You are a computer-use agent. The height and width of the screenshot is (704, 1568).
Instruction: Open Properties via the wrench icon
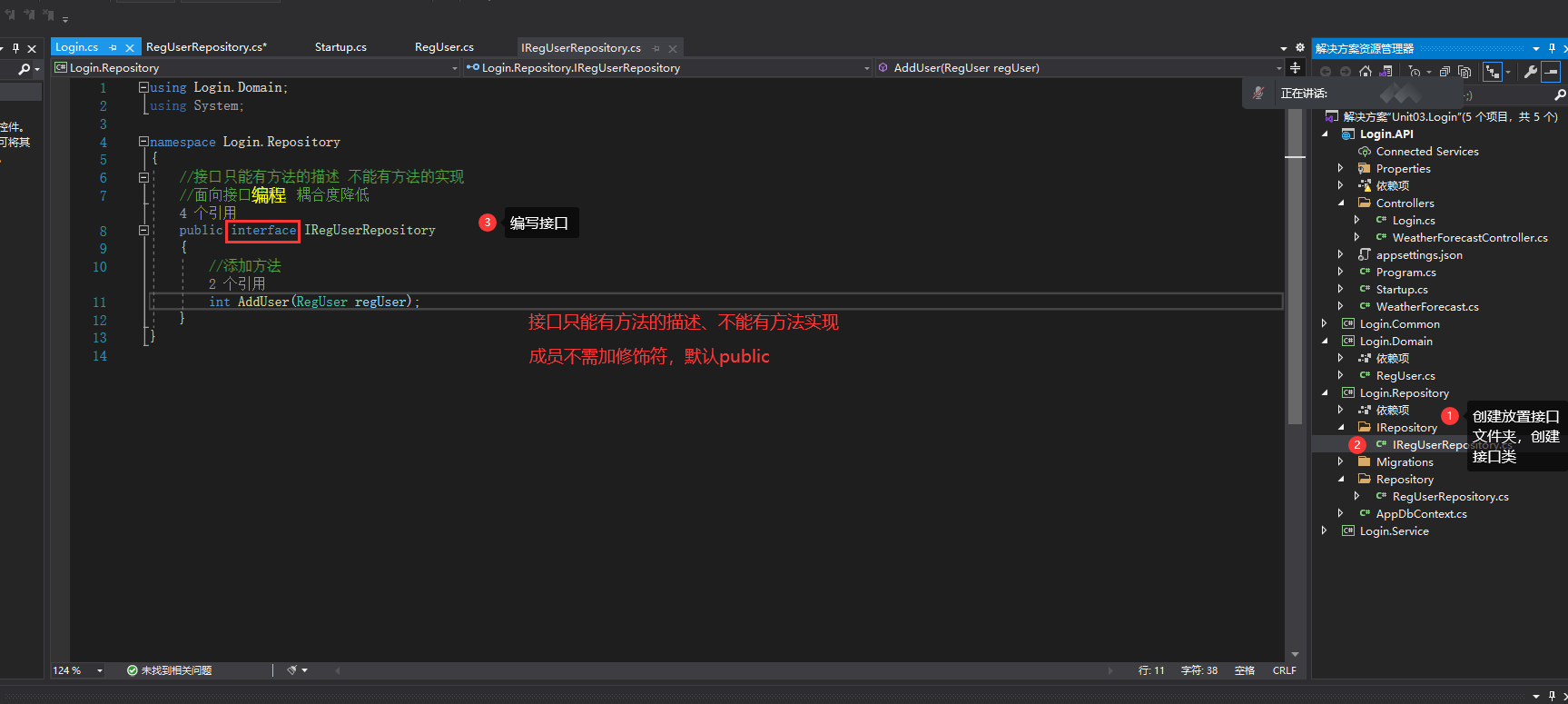click(1531, 71)
